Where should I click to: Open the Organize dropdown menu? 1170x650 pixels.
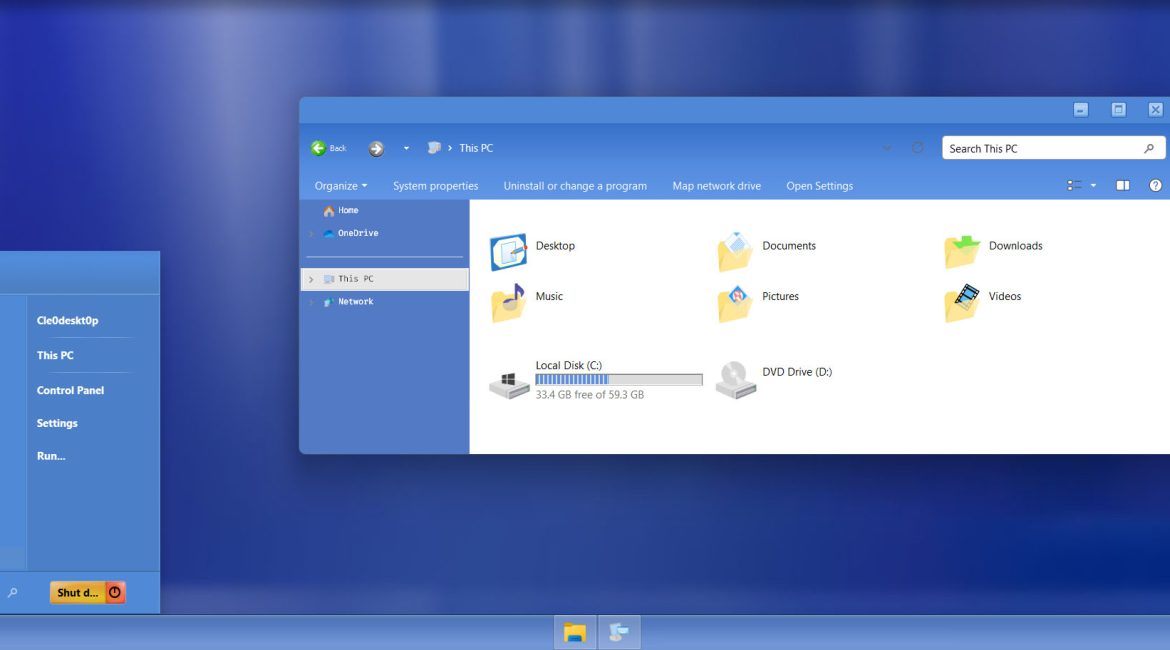coord(341,186)
